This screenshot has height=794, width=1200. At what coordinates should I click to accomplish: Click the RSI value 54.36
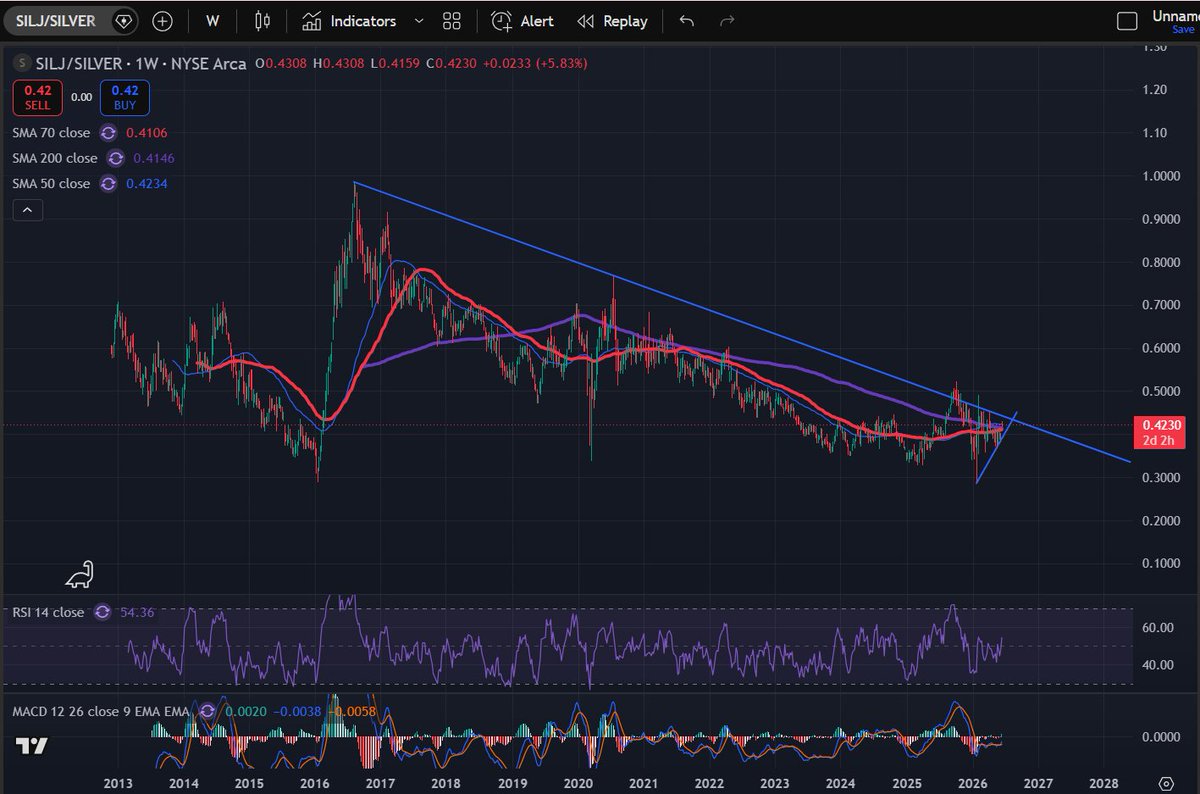[136, 612]
